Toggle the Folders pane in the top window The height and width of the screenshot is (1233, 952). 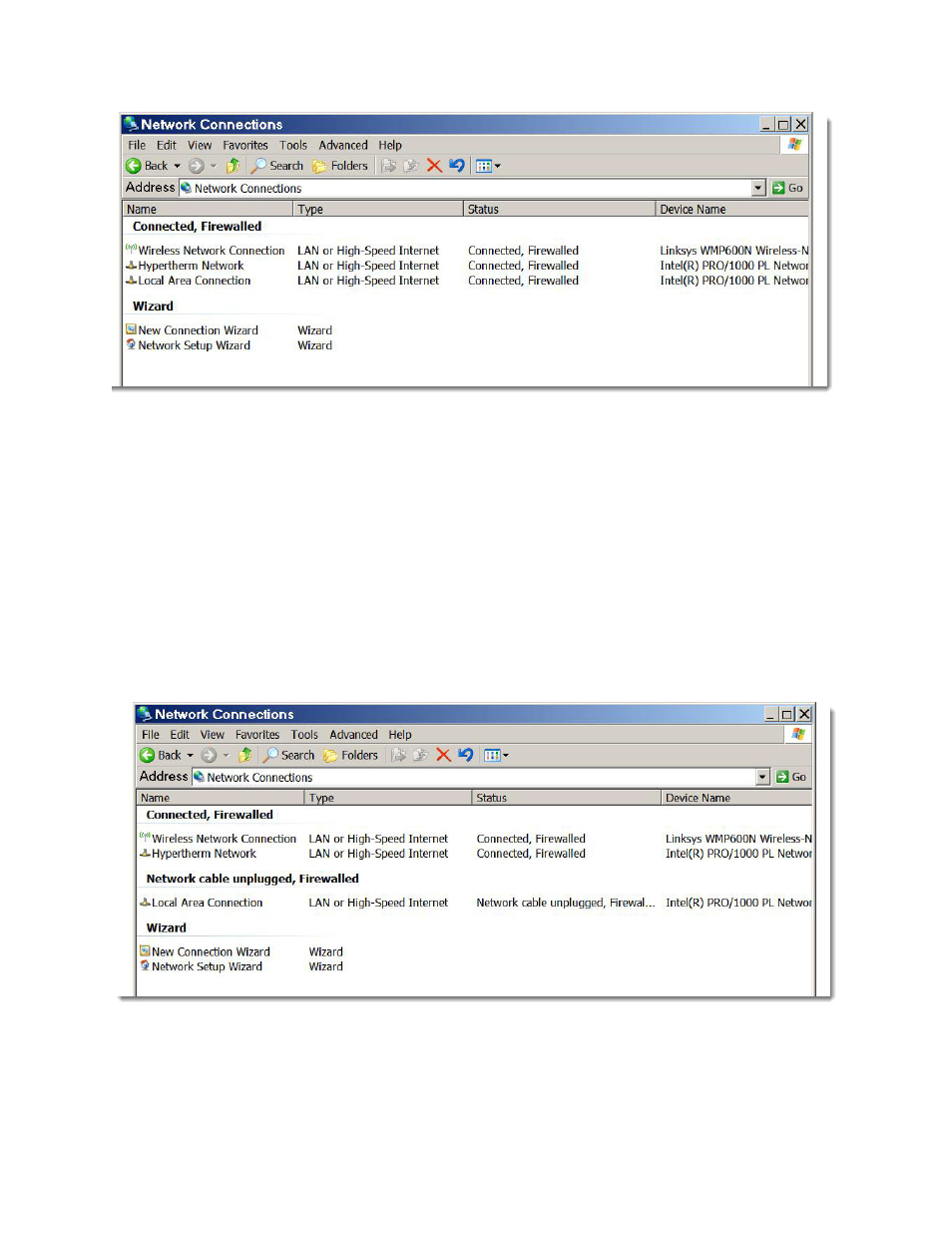pyautogui.click(x=340, y=166)
